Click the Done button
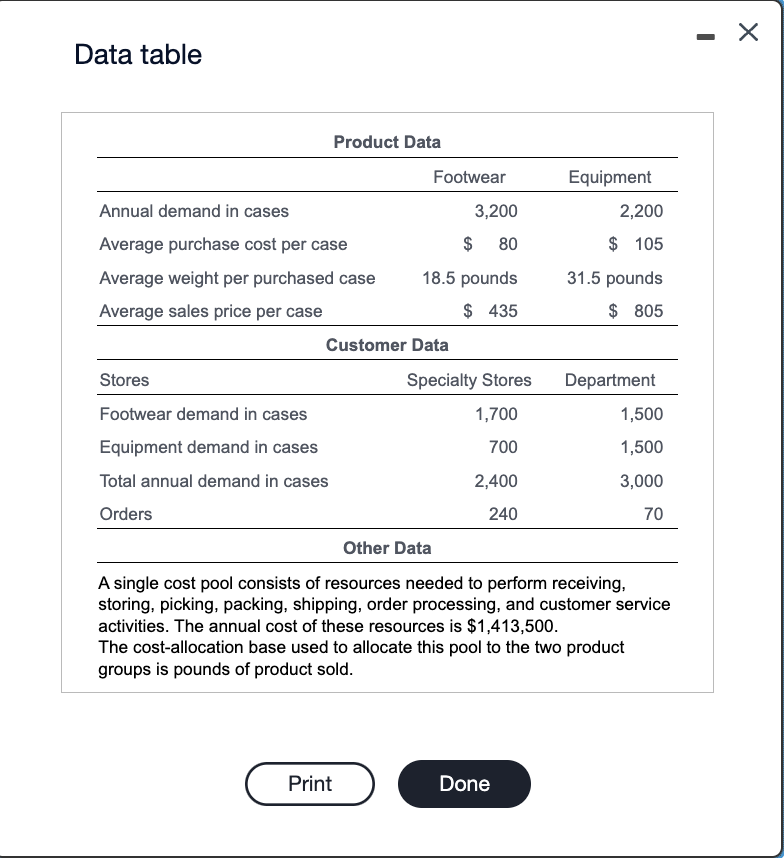The width and height of the screenshot is (784, 858). tap(464, 784)
